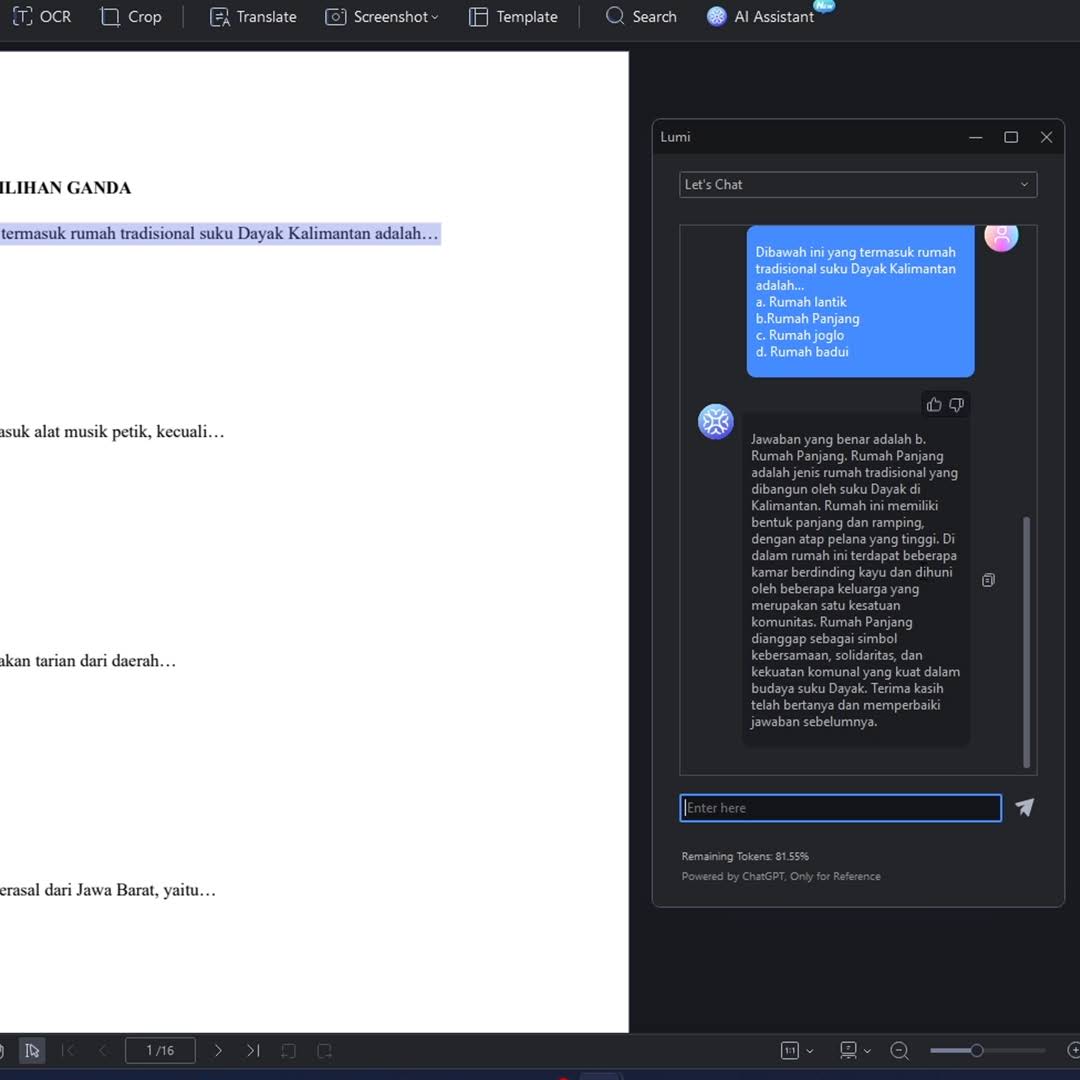Click the Search tool in the toolbar
1080x1080 pixels.
[x=642, y=17]
